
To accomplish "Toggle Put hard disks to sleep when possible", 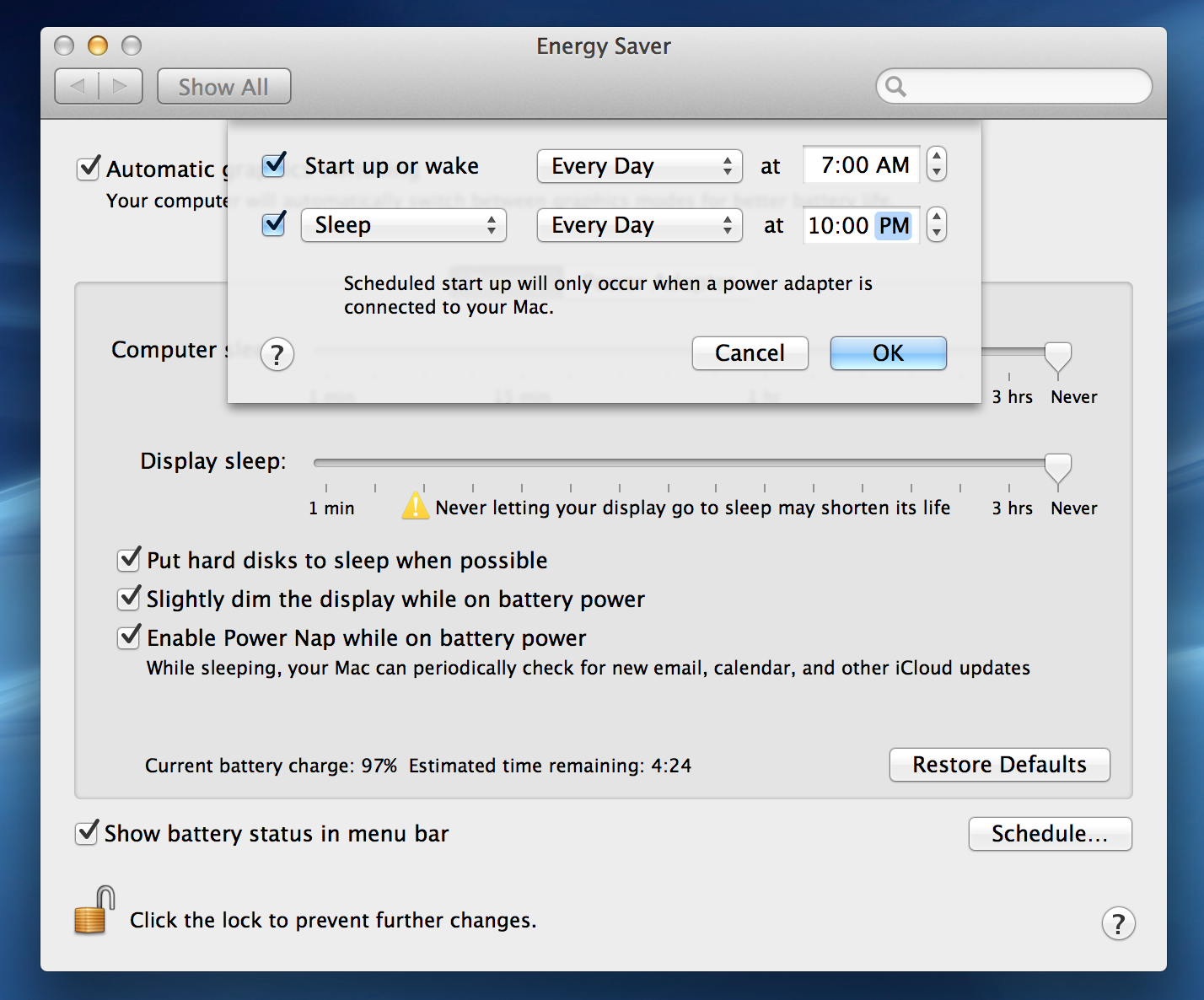I will [x=128, y=559].
